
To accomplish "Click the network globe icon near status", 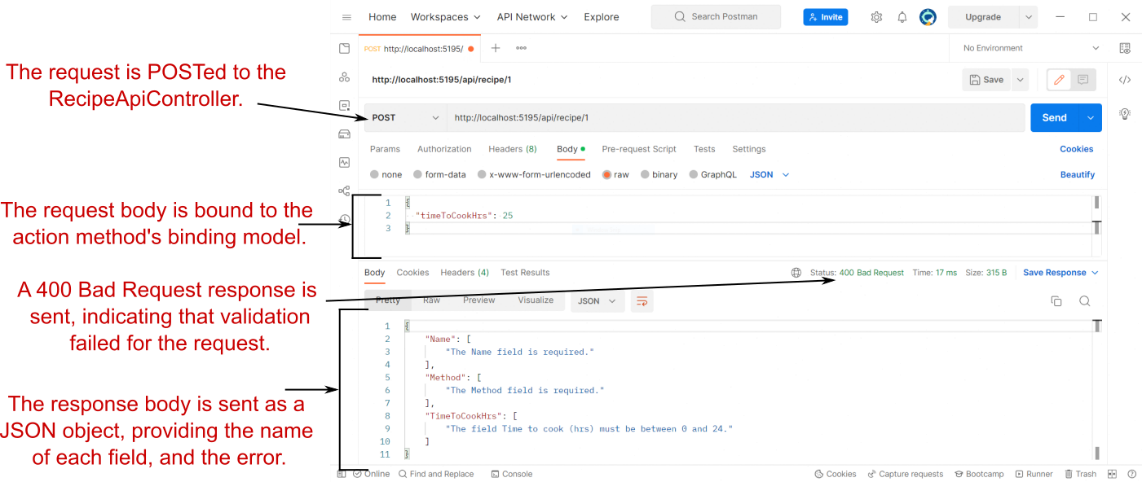I will tap(796, 272).
